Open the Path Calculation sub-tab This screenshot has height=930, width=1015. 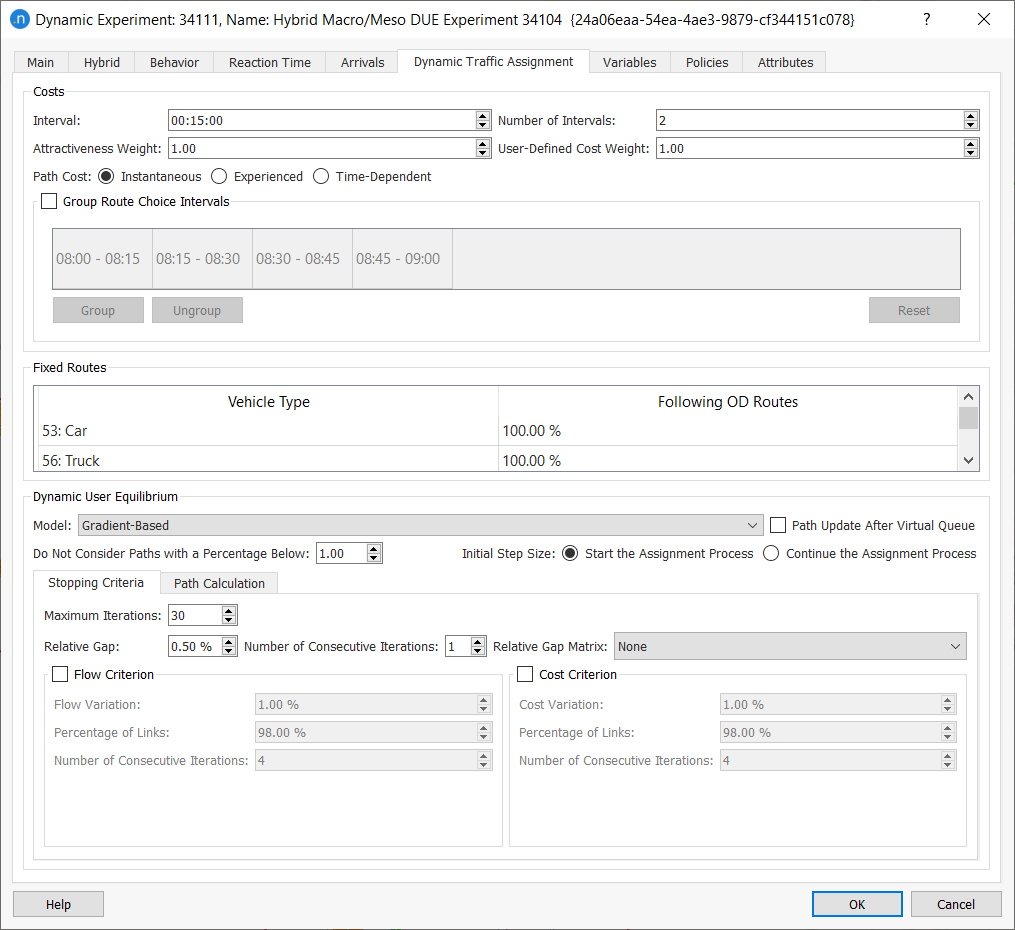[219, 583]
